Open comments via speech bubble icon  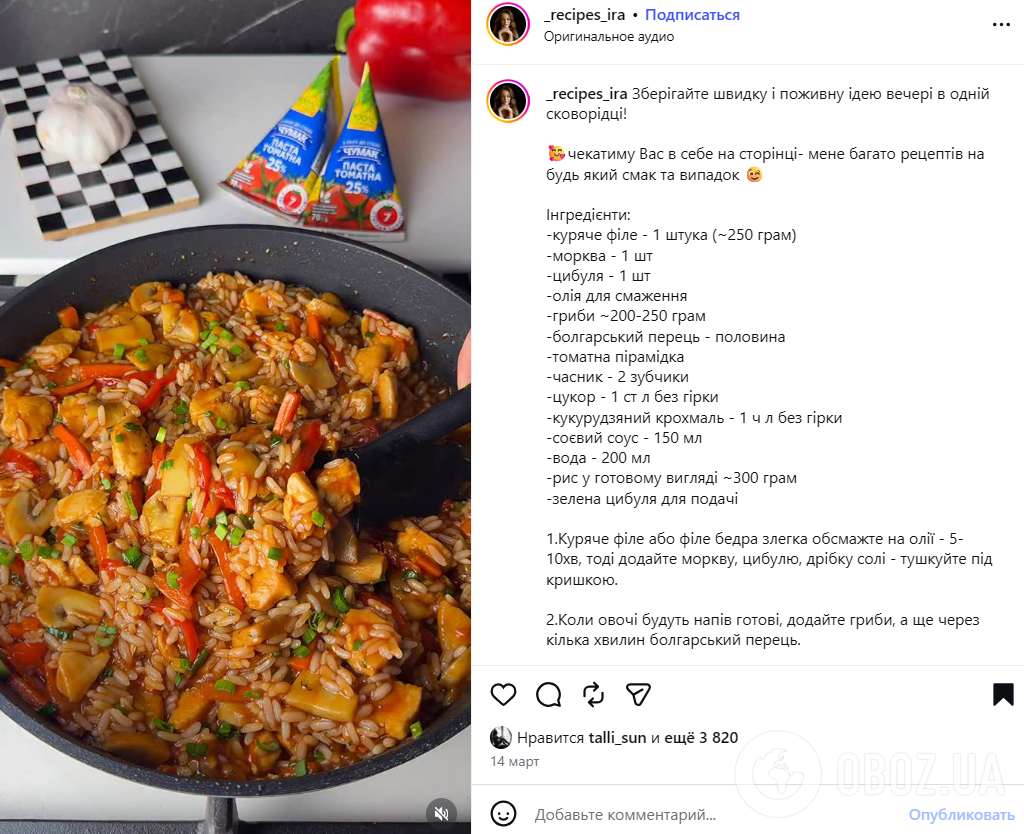pyautogui.click(x=549, y=694)
